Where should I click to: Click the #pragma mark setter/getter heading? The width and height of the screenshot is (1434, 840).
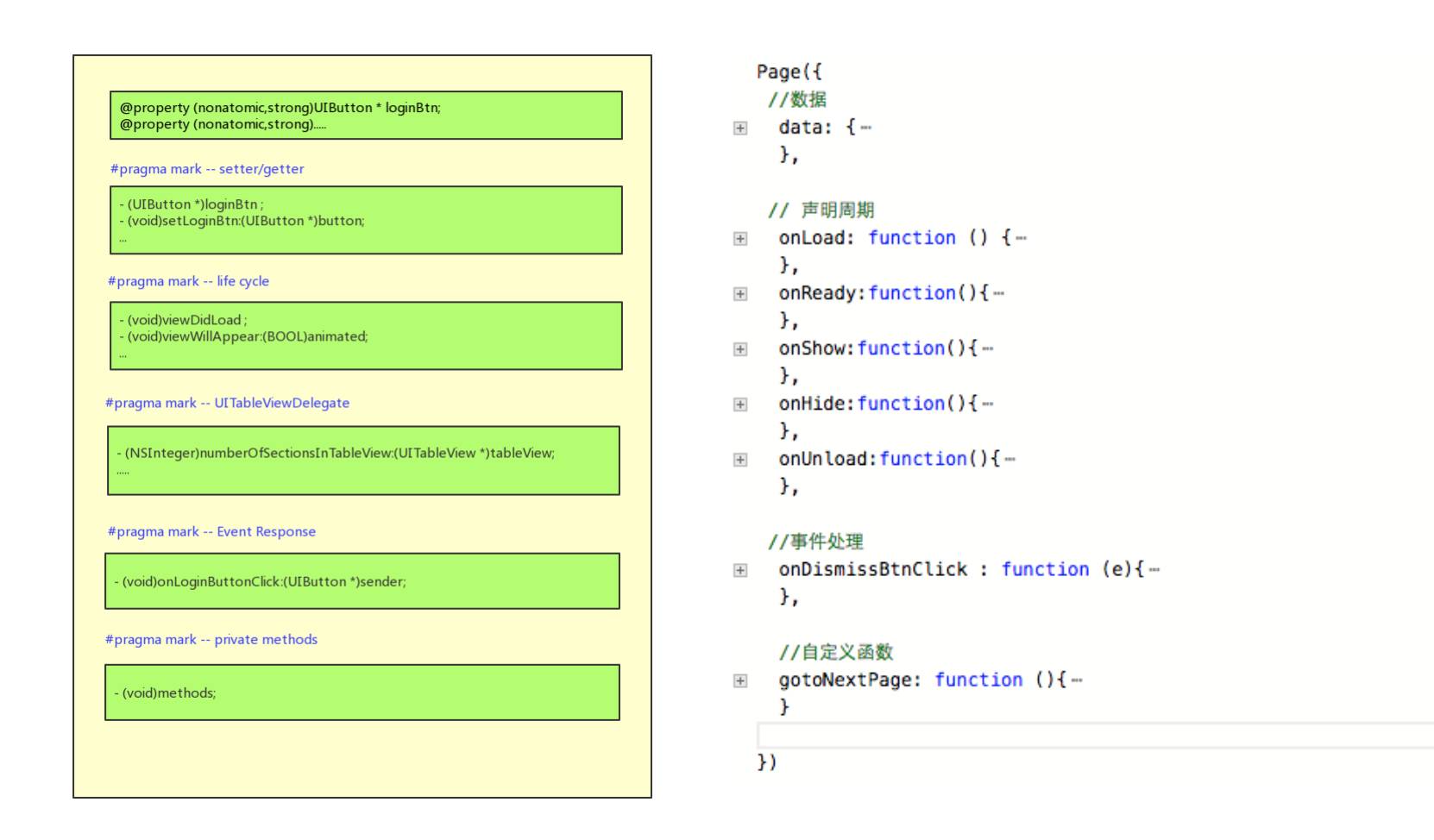(x=207, y=169)
